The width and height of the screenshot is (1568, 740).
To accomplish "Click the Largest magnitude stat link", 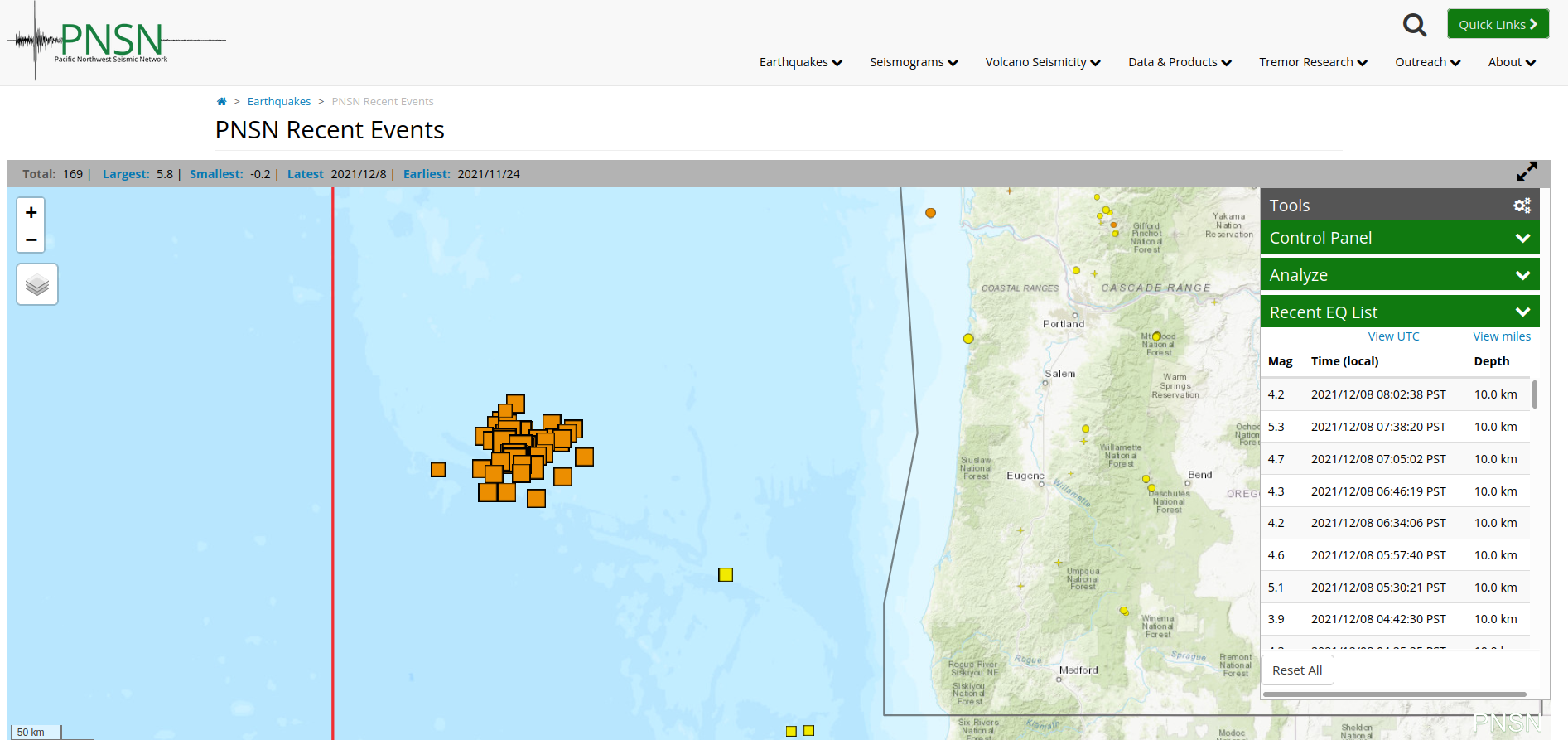I will [x=126, y=174].
